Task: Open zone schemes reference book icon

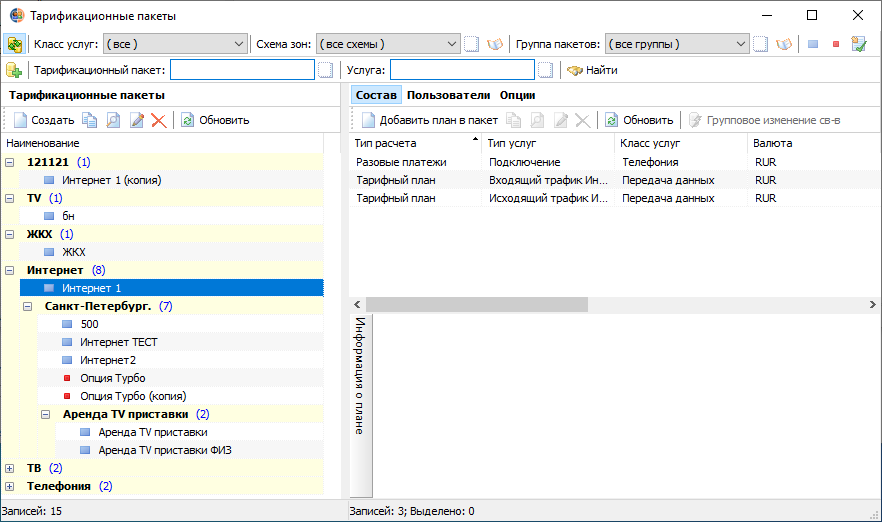Action: click(495, 44)
